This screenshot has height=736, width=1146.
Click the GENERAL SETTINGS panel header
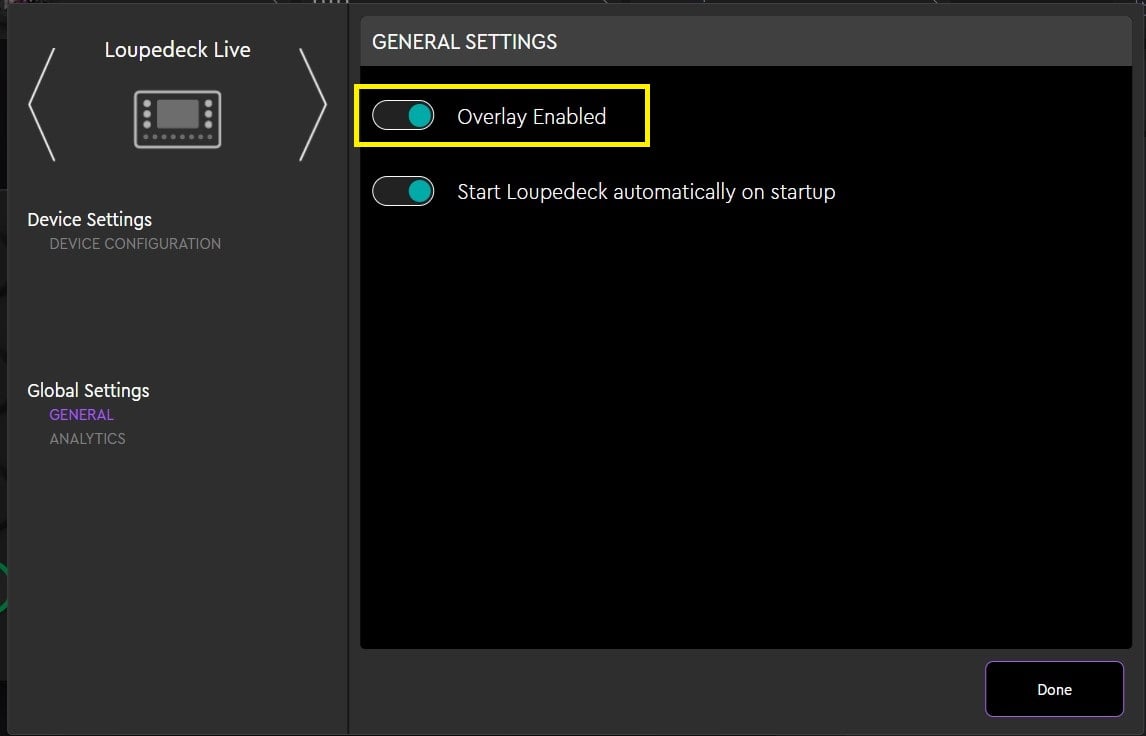745,42
